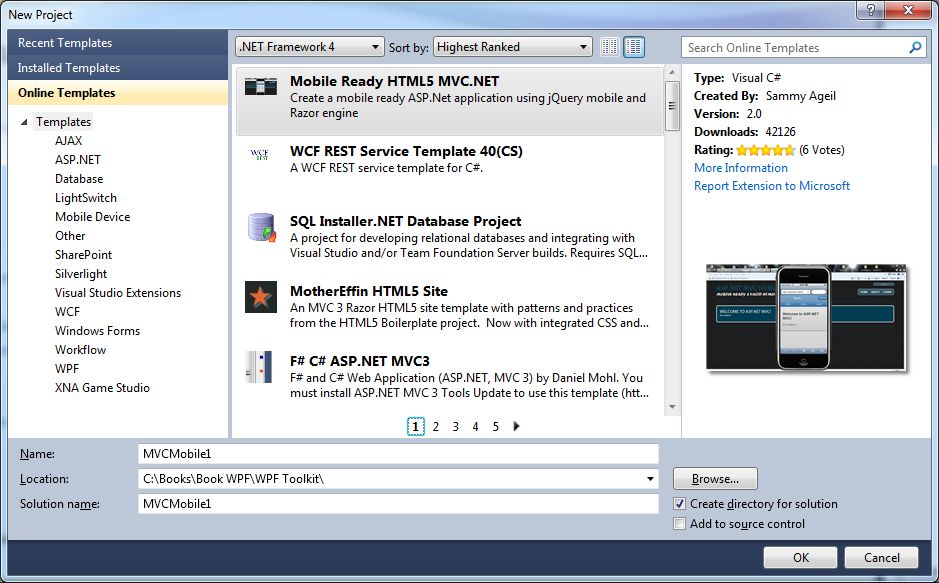This screenshot has width=939, height=583.
Task: Enable Add to source control
Action: coord(679,524)
